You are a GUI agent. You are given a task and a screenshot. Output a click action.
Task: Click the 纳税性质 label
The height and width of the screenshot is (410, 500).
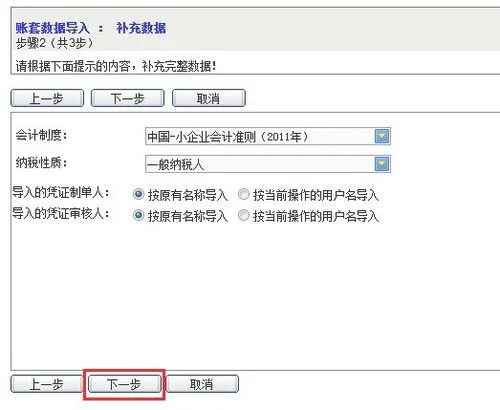(x=41, y=163)
